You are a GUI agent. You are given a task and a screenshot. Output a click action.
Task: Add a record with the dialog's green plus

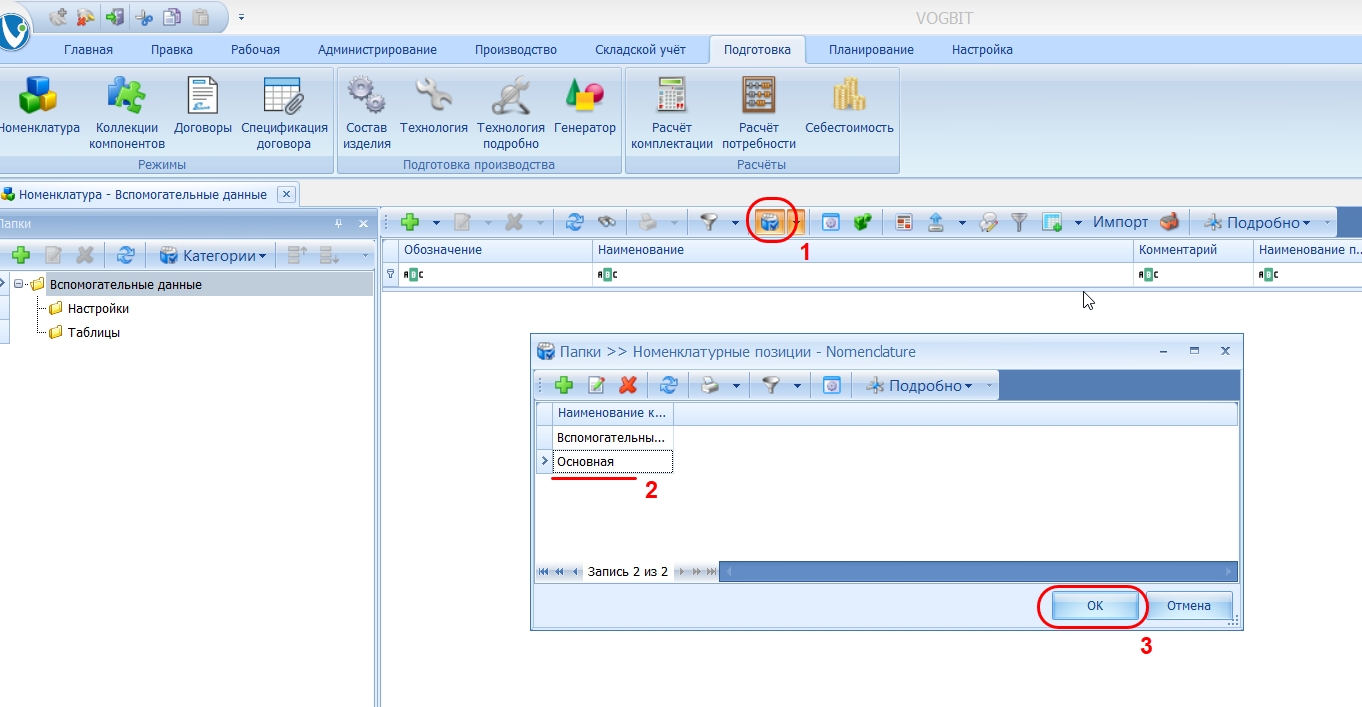pos(563,385)
